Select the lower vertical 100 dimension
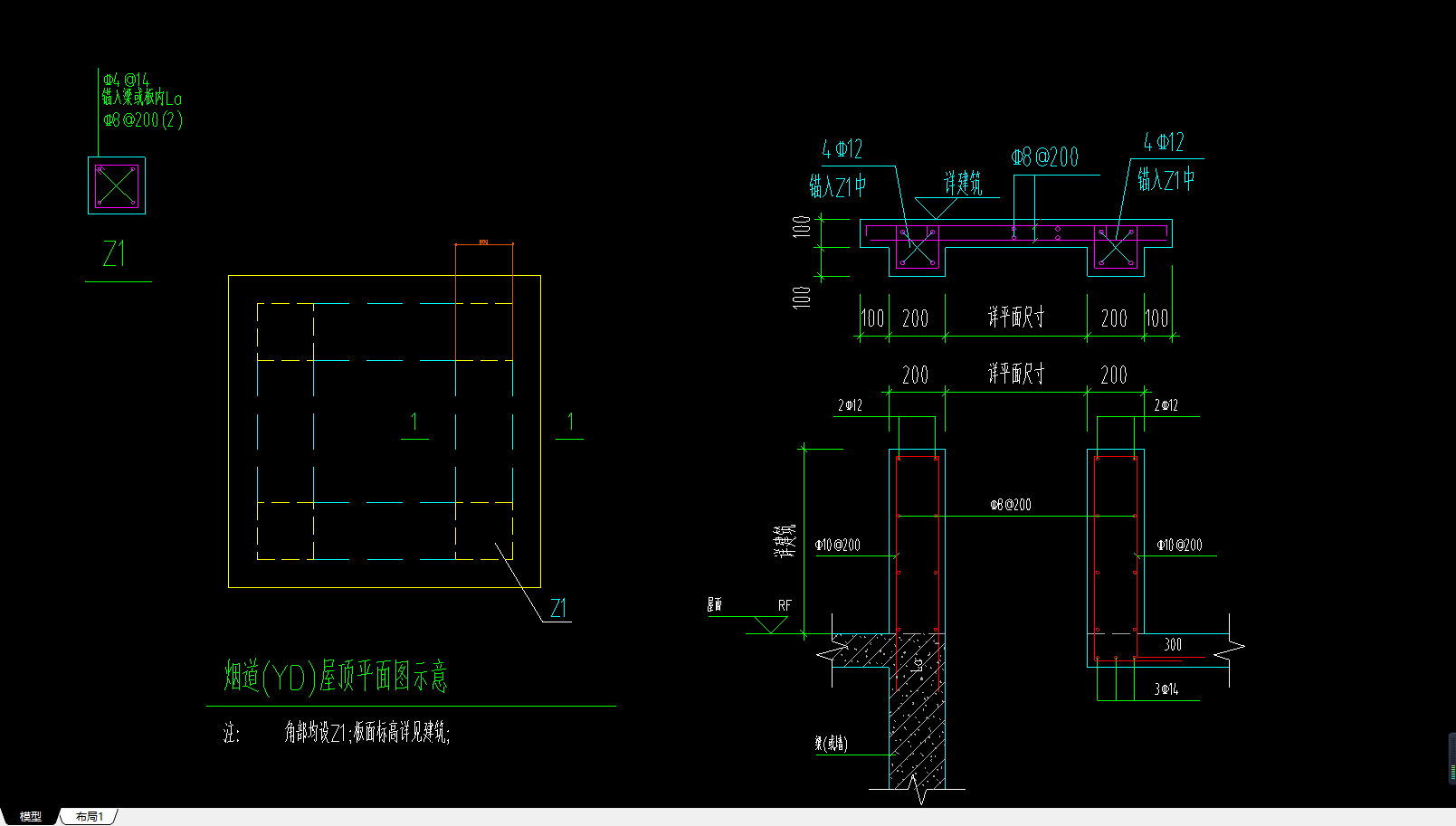Screen dimensions: 1456x826 click(x=802, y=298)
